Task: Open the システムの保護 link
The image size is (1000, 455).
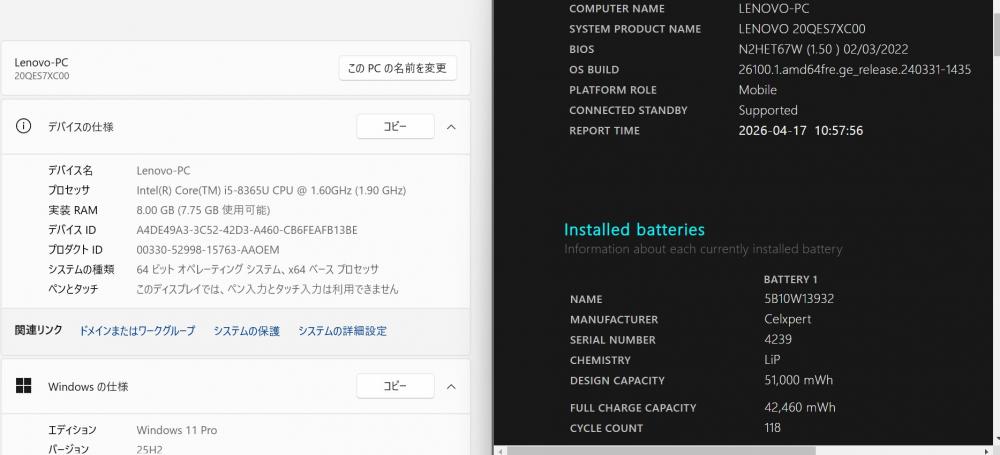Action: (246, 331)
